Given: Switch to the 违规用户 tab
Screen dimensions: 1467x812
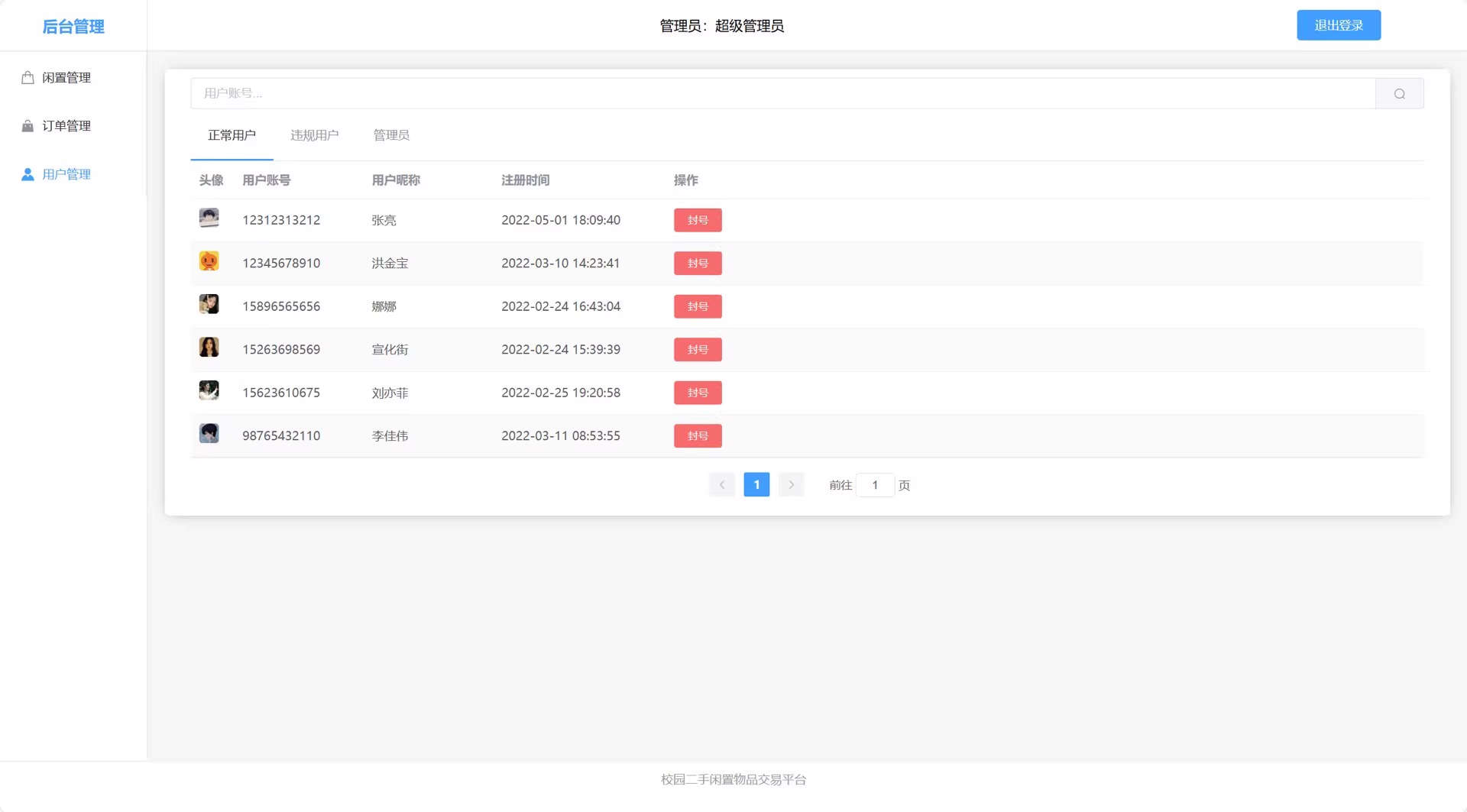Looking at the screenshot, I should (x=314, y=135).
